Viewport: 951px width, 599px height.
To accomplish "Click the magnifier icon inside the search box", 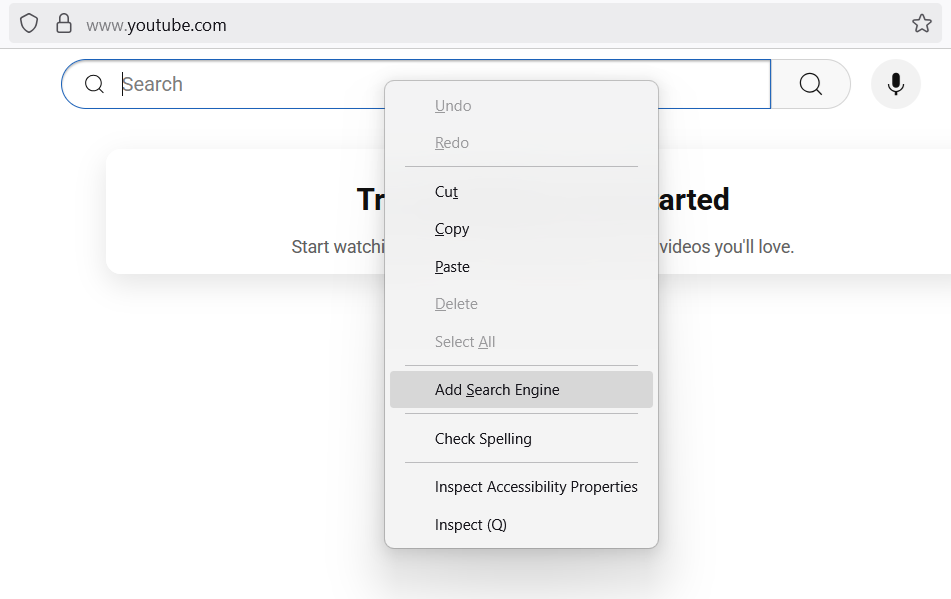I will coord(94,84).
